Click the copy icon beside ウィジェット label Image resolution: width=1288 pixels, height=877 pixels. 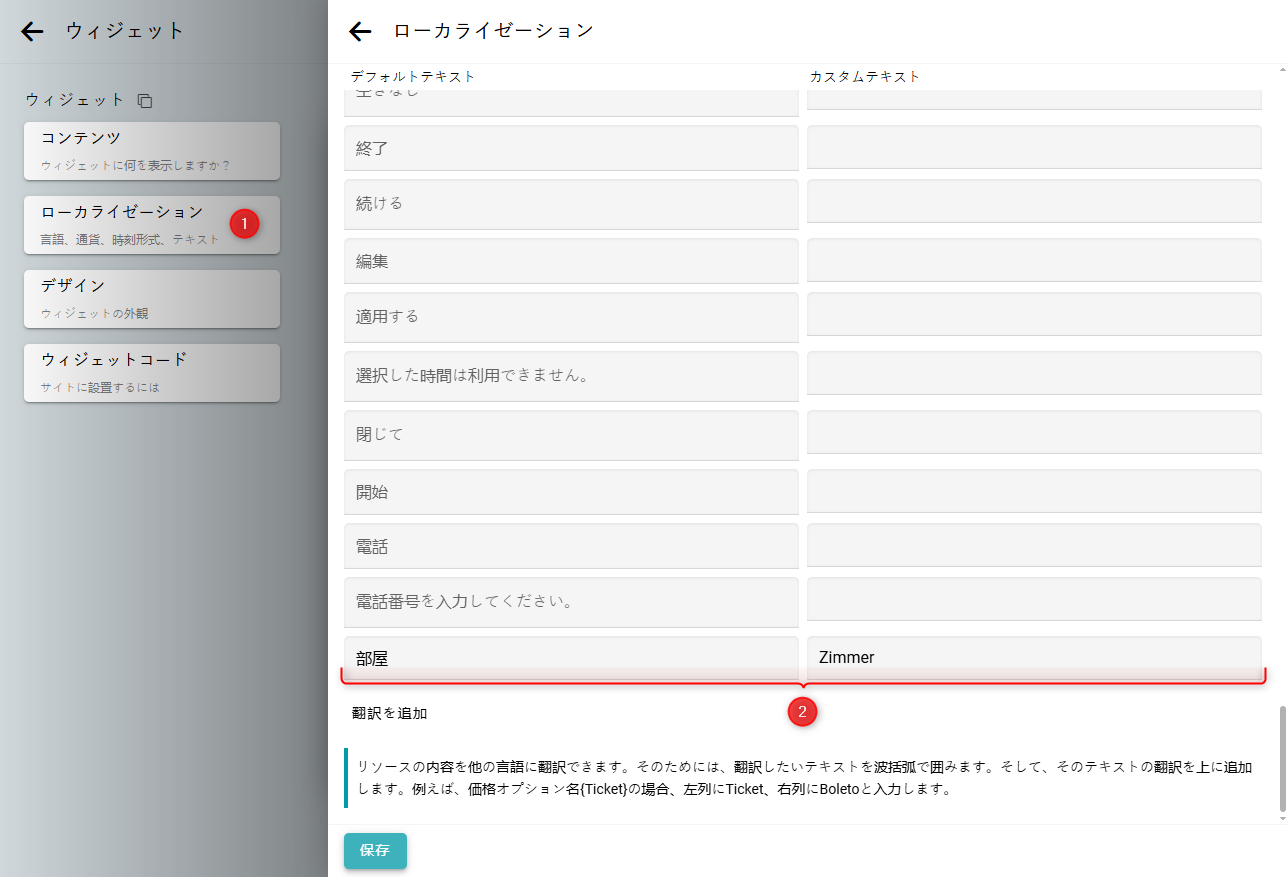(x=145, y=101)
